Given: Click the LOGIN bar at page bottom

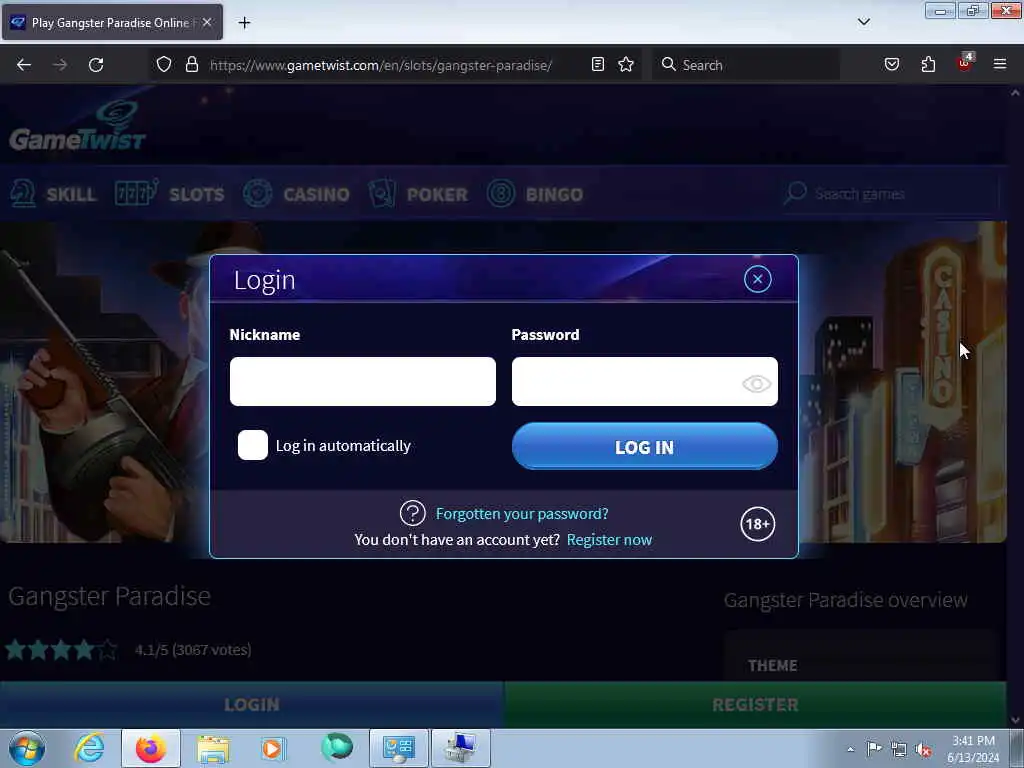Looking at the screenshot, I should (252, 705).
